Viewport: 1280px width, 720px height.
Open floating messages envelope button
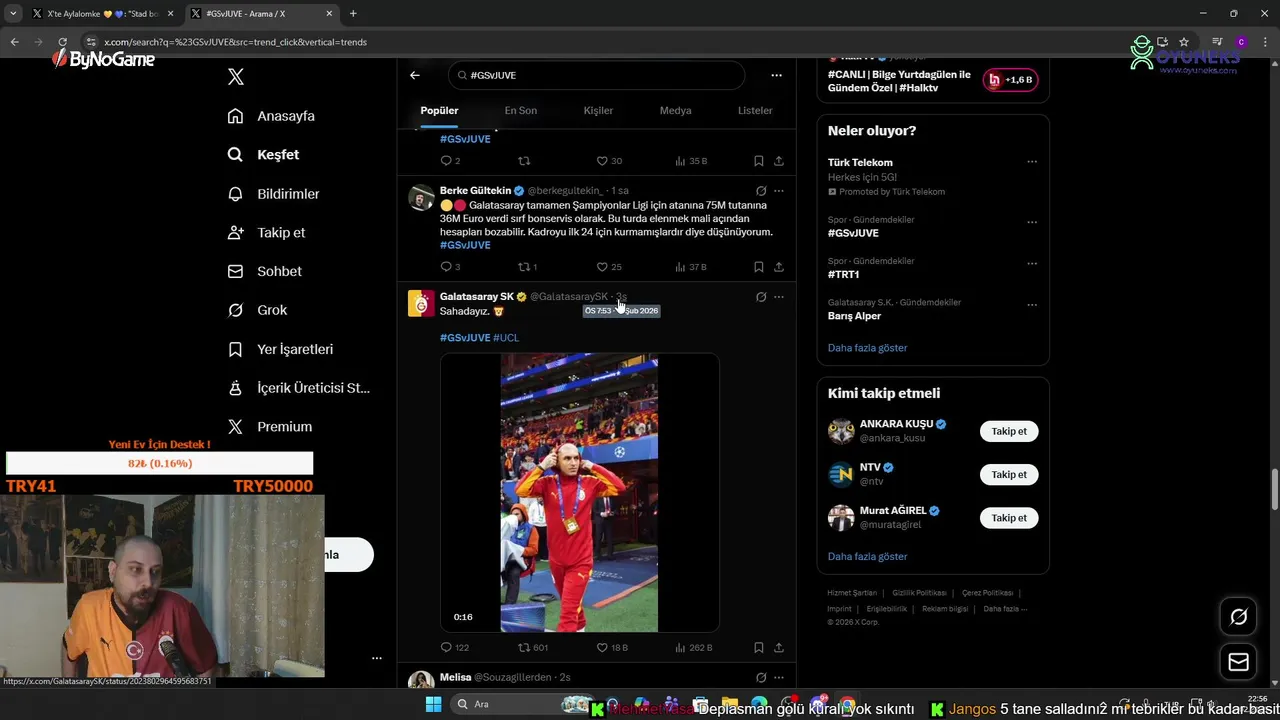(x=1238, y=662)
